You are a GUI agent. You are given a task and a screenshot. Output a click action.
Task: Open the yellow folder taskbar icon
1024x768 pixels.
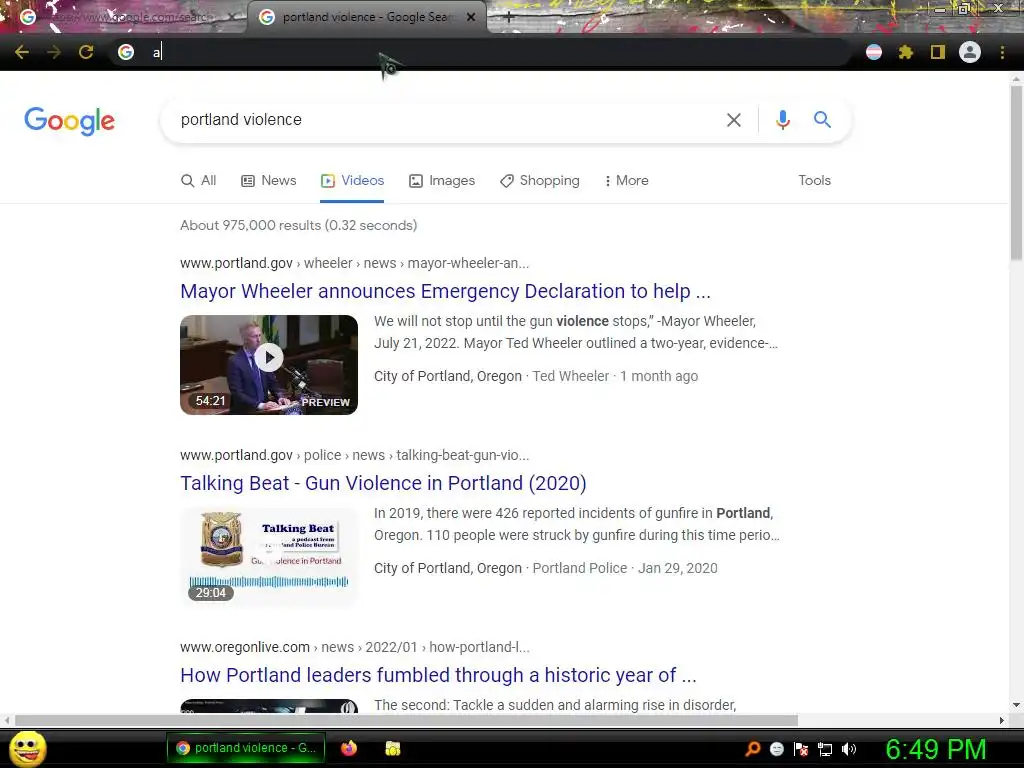tap(392, 748)
